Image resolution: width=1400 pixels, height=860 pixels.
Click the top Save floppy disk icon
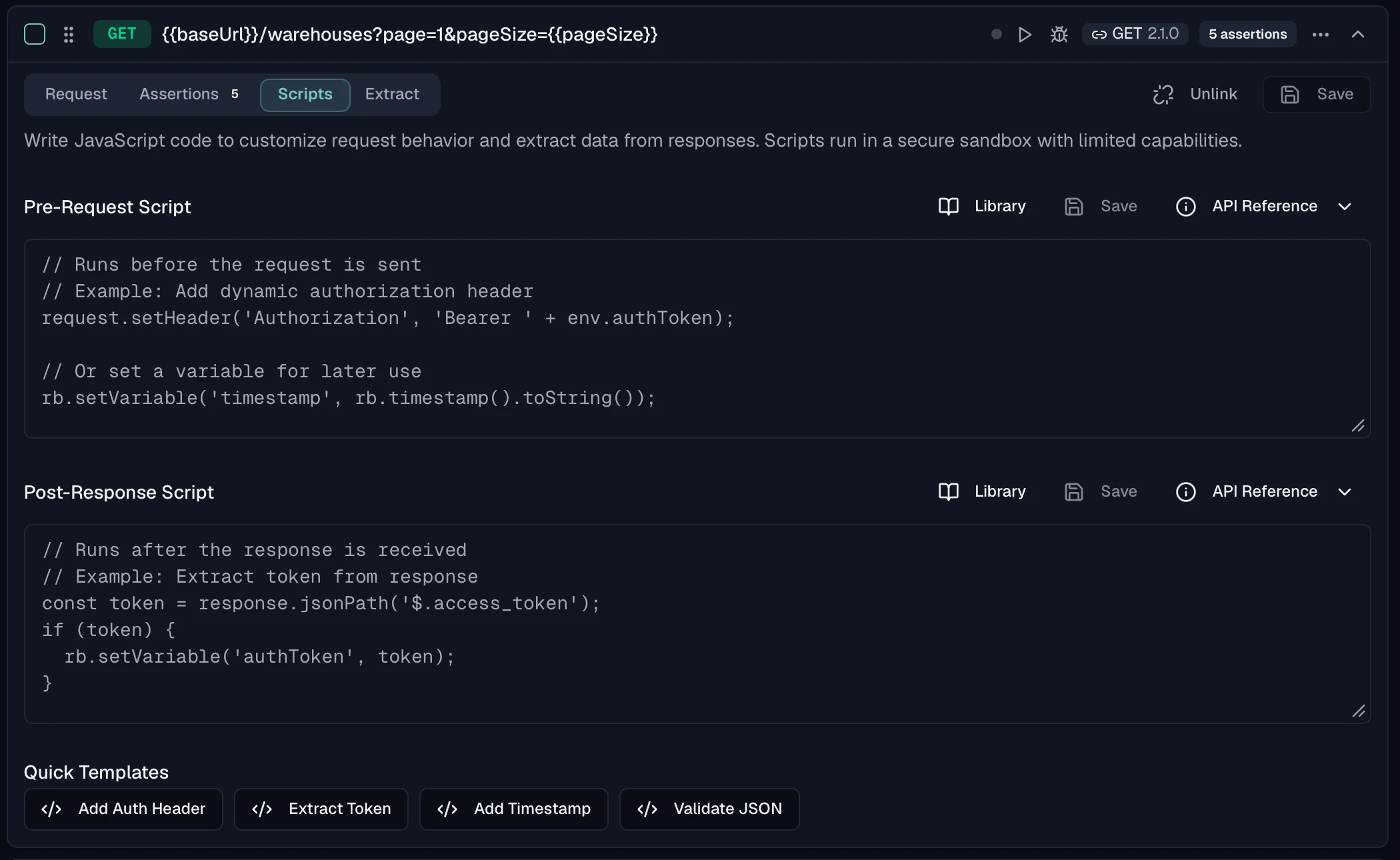(x=1289, y=95)
